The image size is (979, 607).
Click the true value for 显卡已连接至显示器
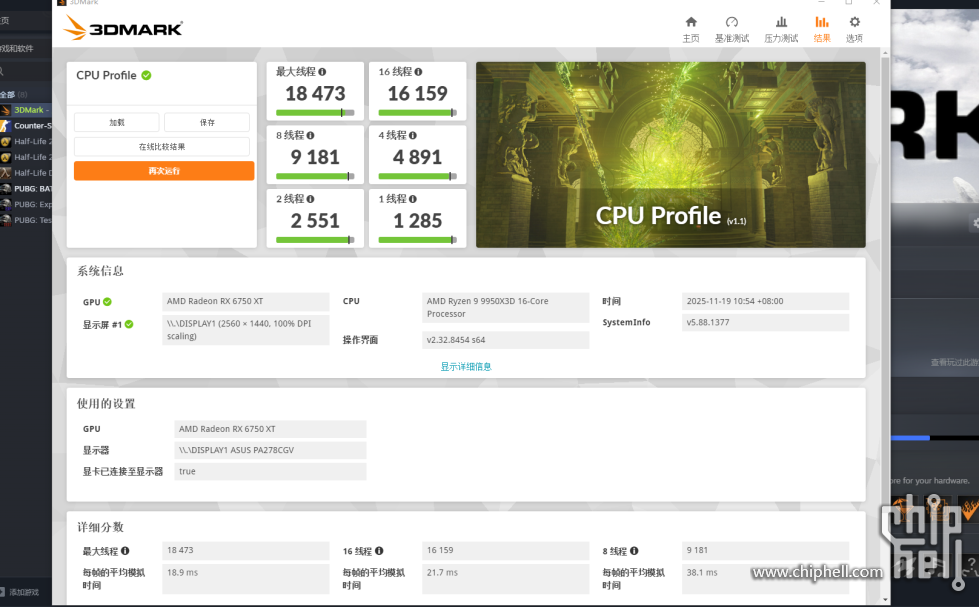coord(270,471)
